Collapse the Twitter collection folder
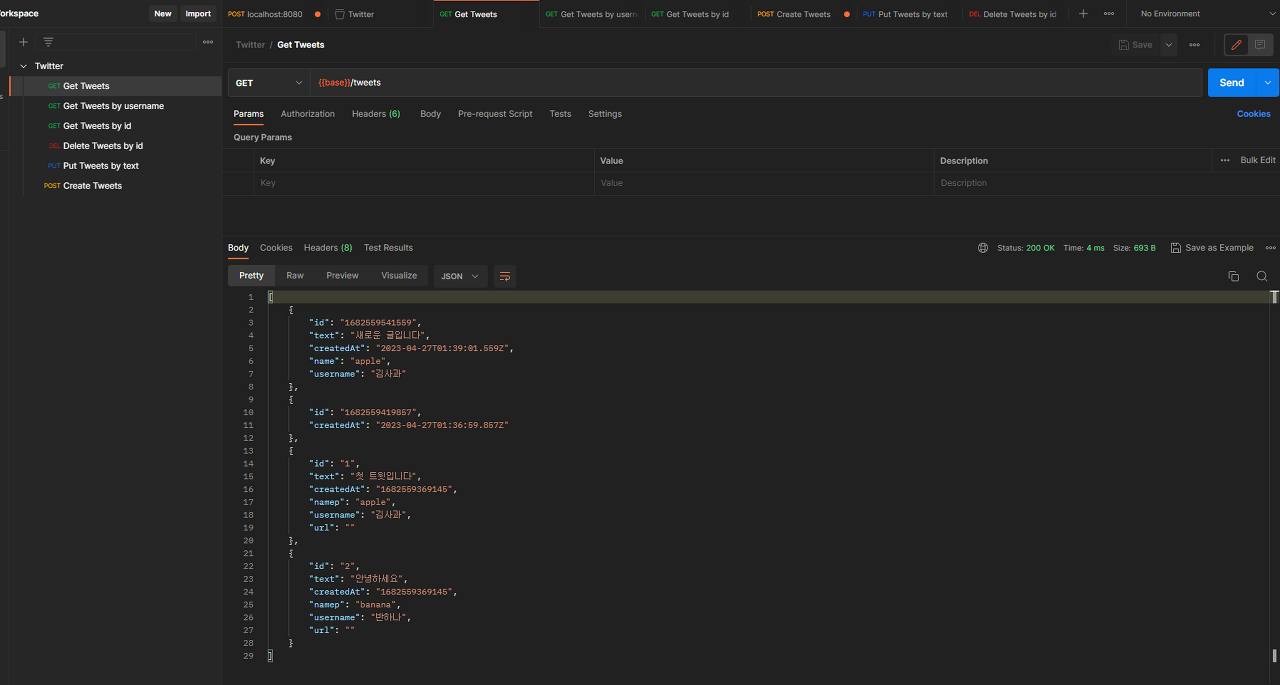1280x685 pixels. pos(23,66)
